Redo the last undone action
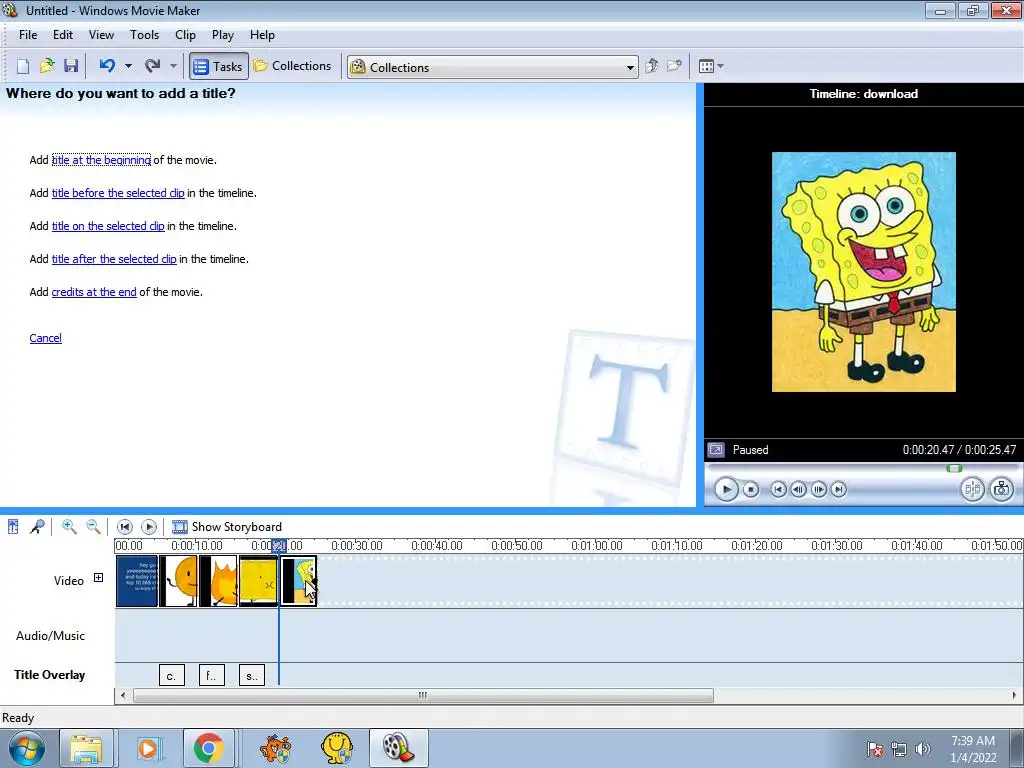 tap(152, 66)
